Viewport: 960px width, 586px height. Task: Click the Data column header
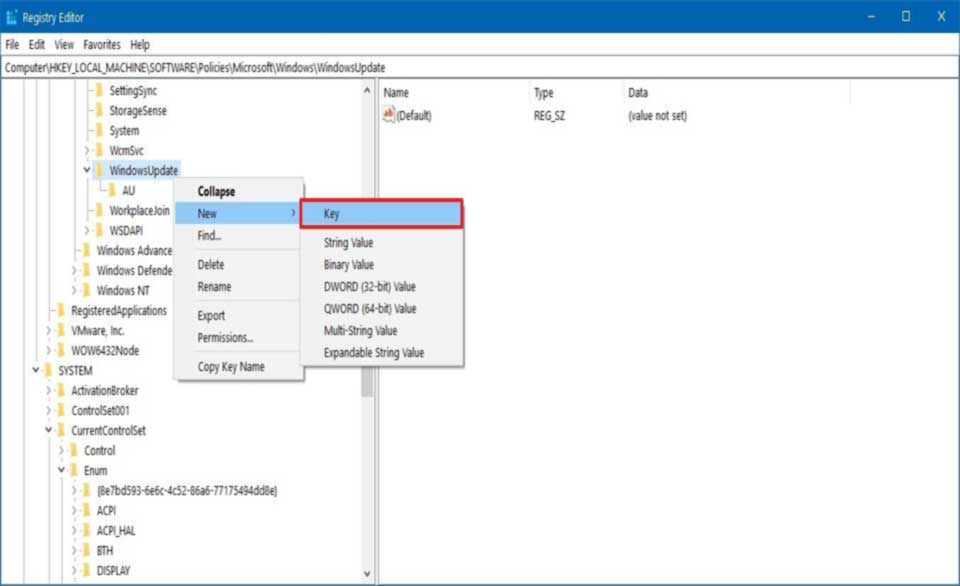coord(736,92)
